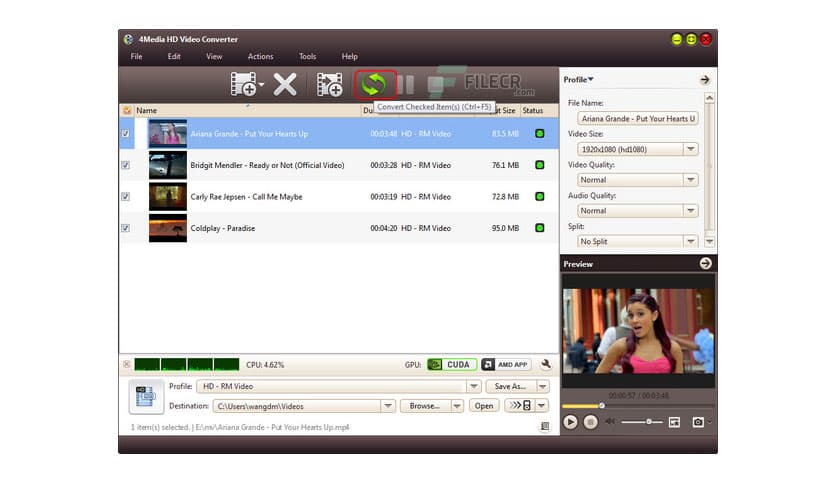Open the Actions menu

point(260,57)
